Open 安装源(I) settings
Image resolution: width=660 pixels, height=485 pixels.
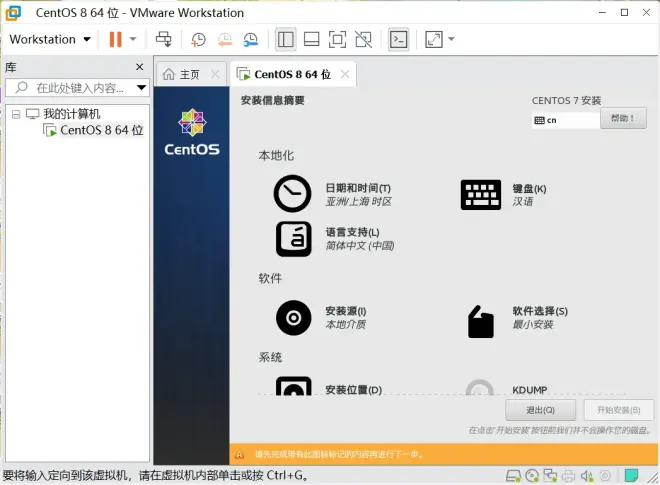coord(346,311)
